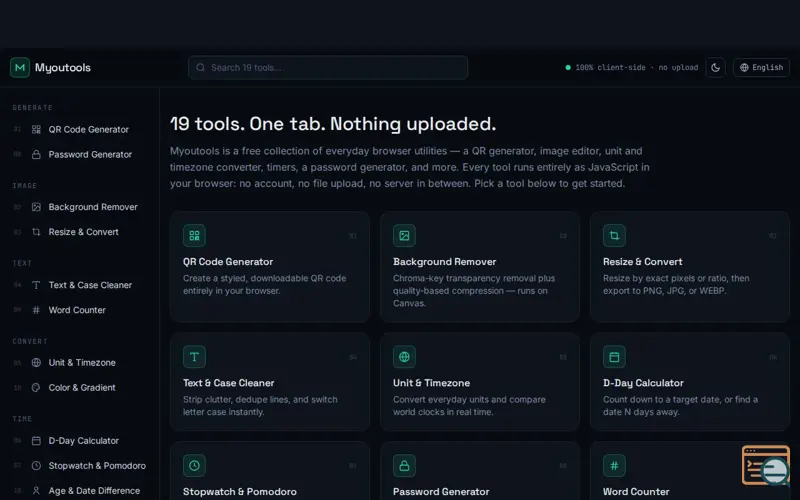
Task: Click the orange terminal widget icon at bottom right
Action: [766, 465]
